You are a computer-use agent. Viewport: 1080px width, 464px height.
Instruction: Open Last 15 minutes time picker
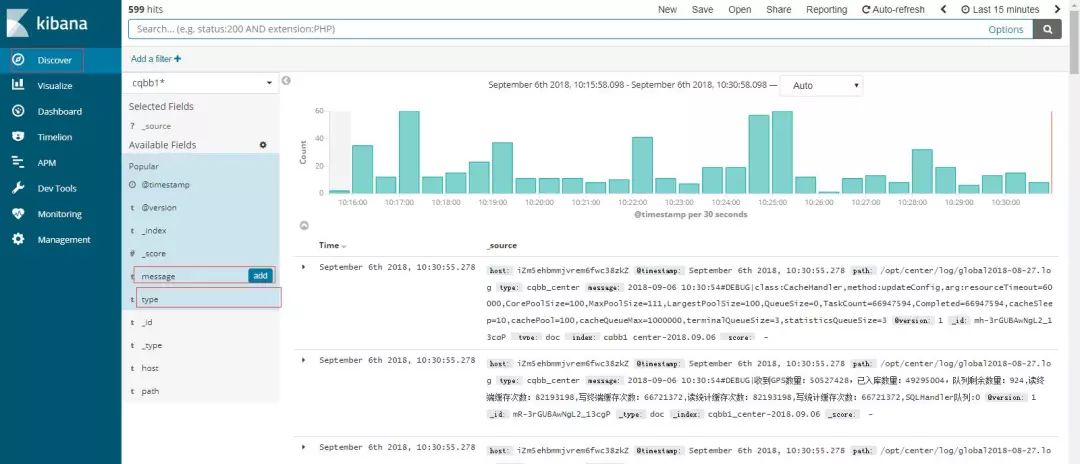(x=999, y=10)
